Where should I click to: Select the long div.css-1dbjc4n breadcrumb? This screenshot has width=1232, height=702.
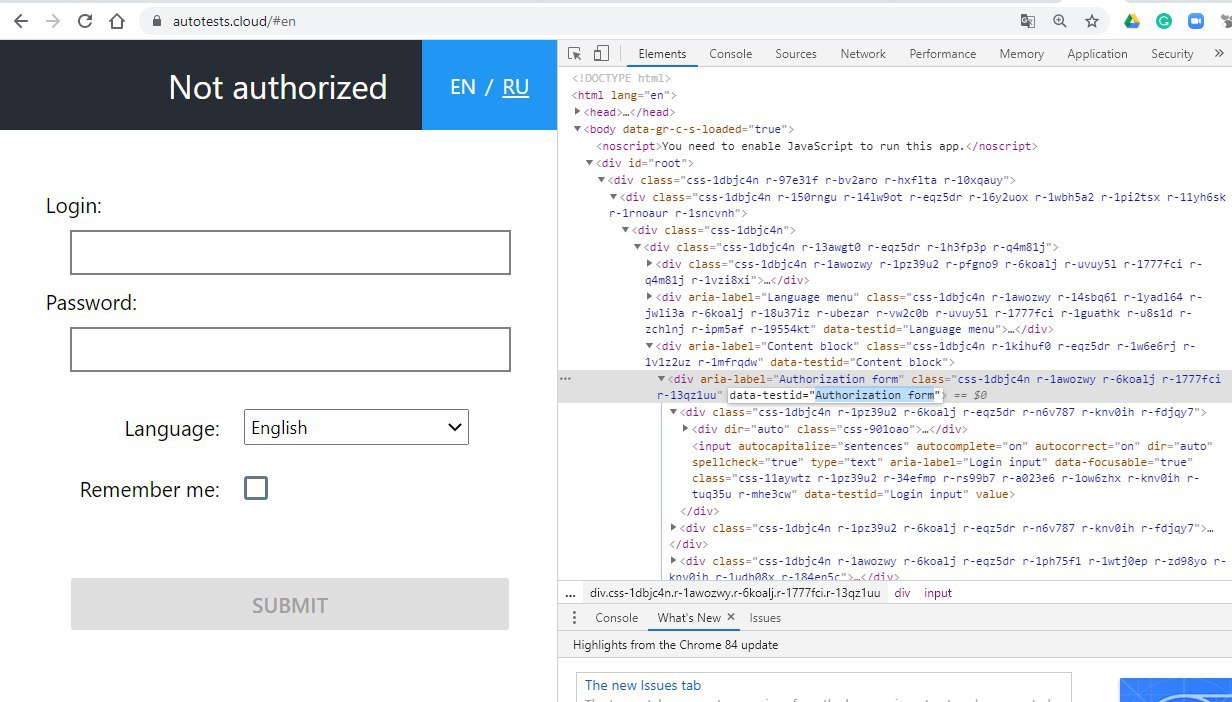tap(735, 593)
